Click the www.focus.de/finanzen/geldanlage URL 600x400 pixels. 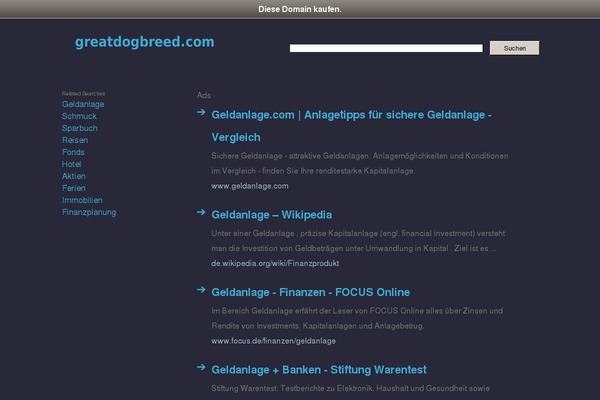274,341
